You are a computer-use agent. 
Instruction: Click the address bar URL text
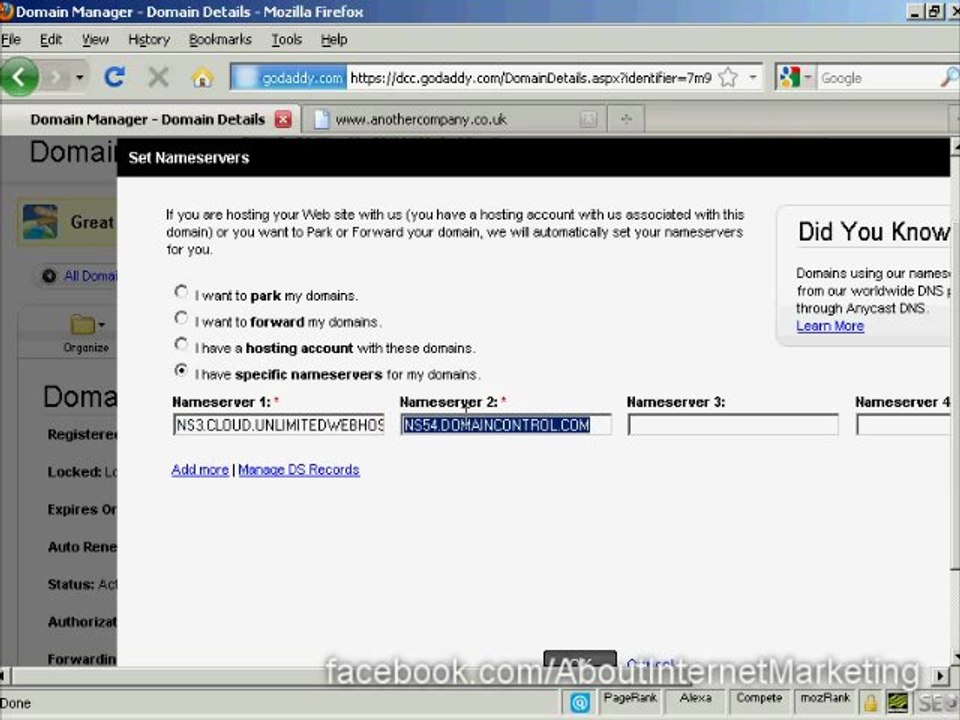tap(530, 78)
